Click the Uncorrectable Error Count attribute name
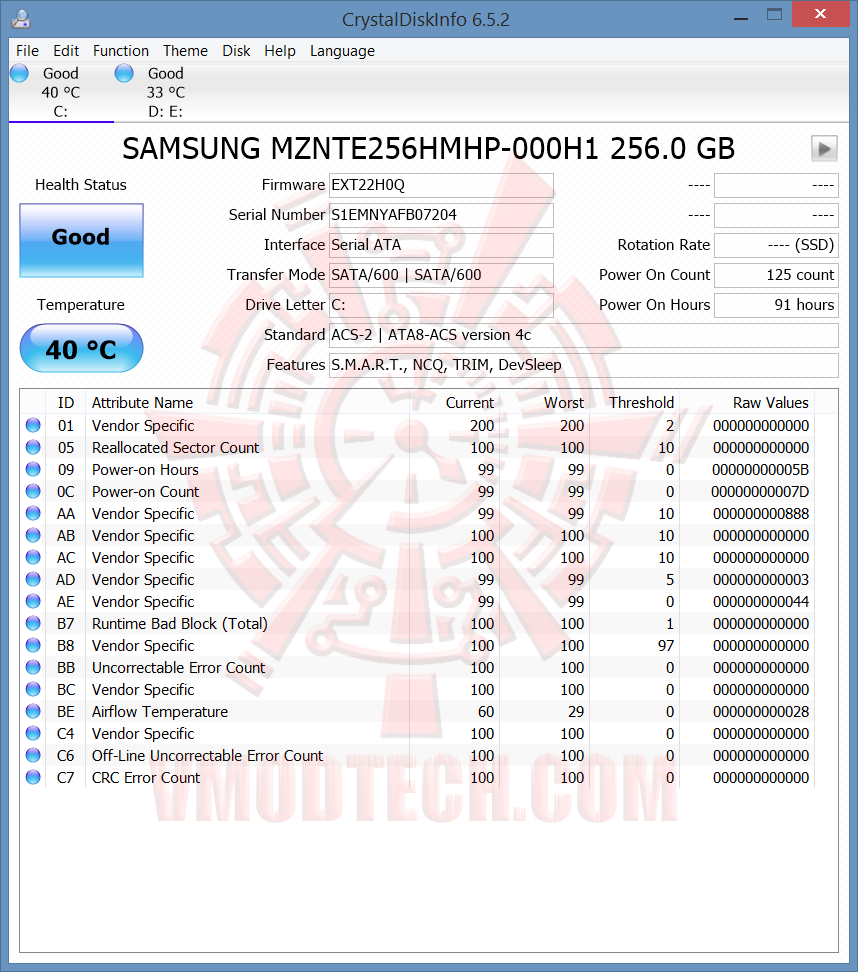 (179, 668)
